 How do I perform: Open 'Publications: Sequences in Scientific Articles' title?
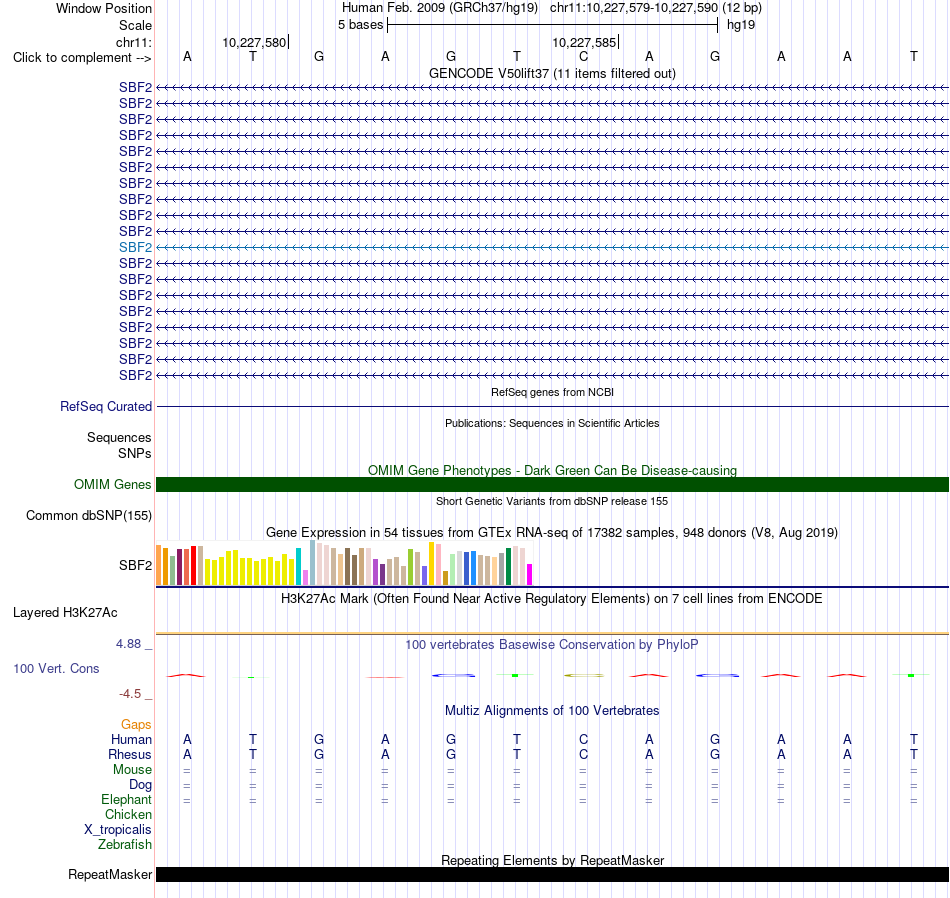[x=552, y=423]
